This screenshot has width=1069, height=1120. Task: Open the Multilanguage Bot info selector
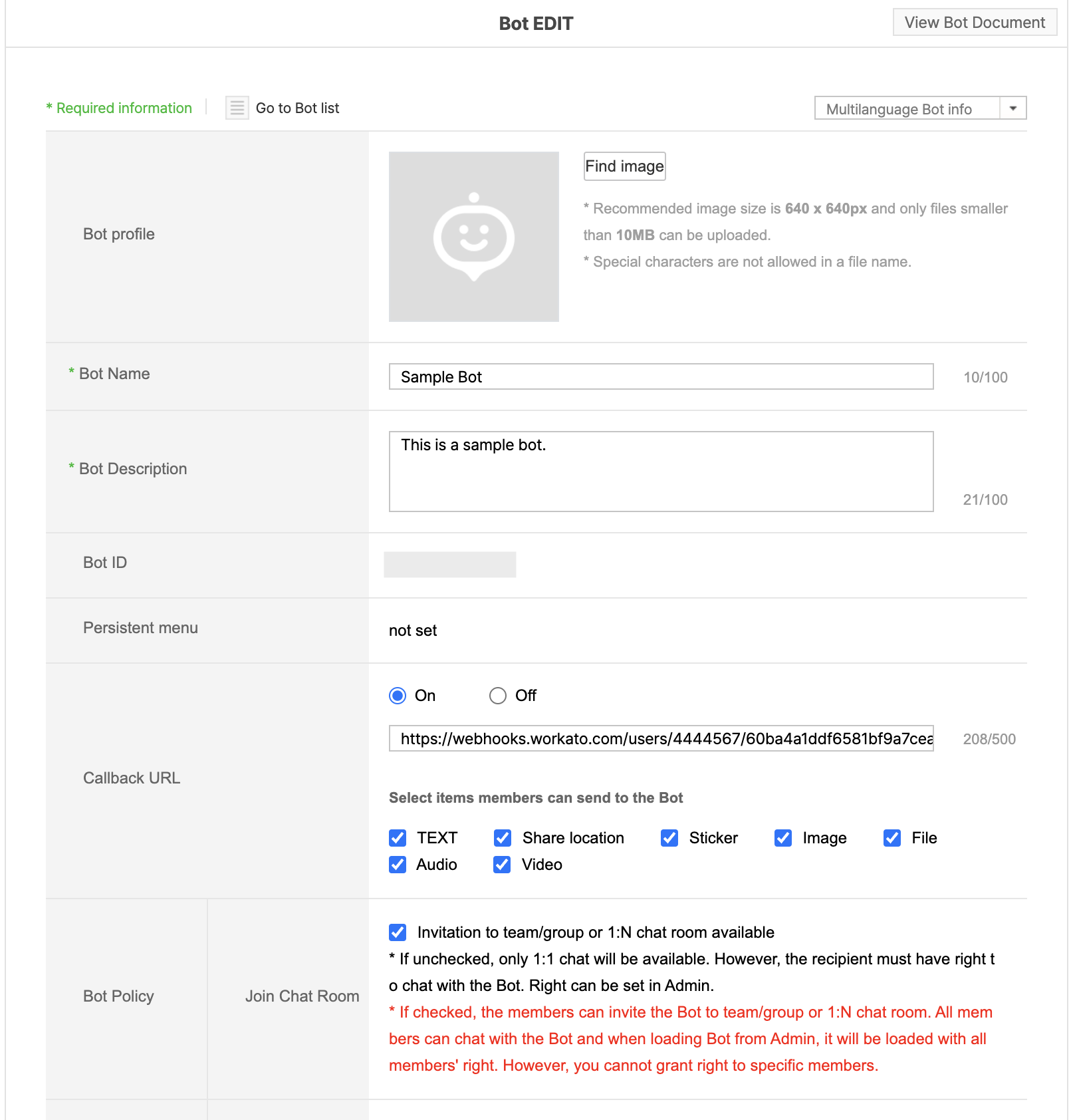[904, 108]
